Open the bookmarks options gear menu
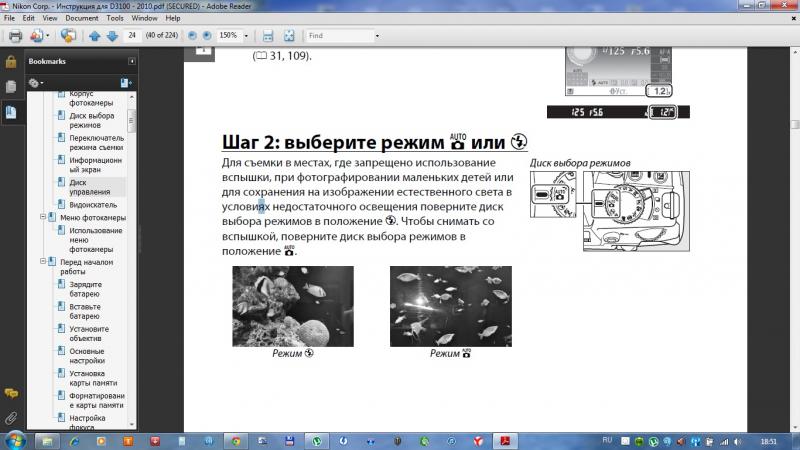The height and width of the screenshot is (450, 800). point(36,83)
